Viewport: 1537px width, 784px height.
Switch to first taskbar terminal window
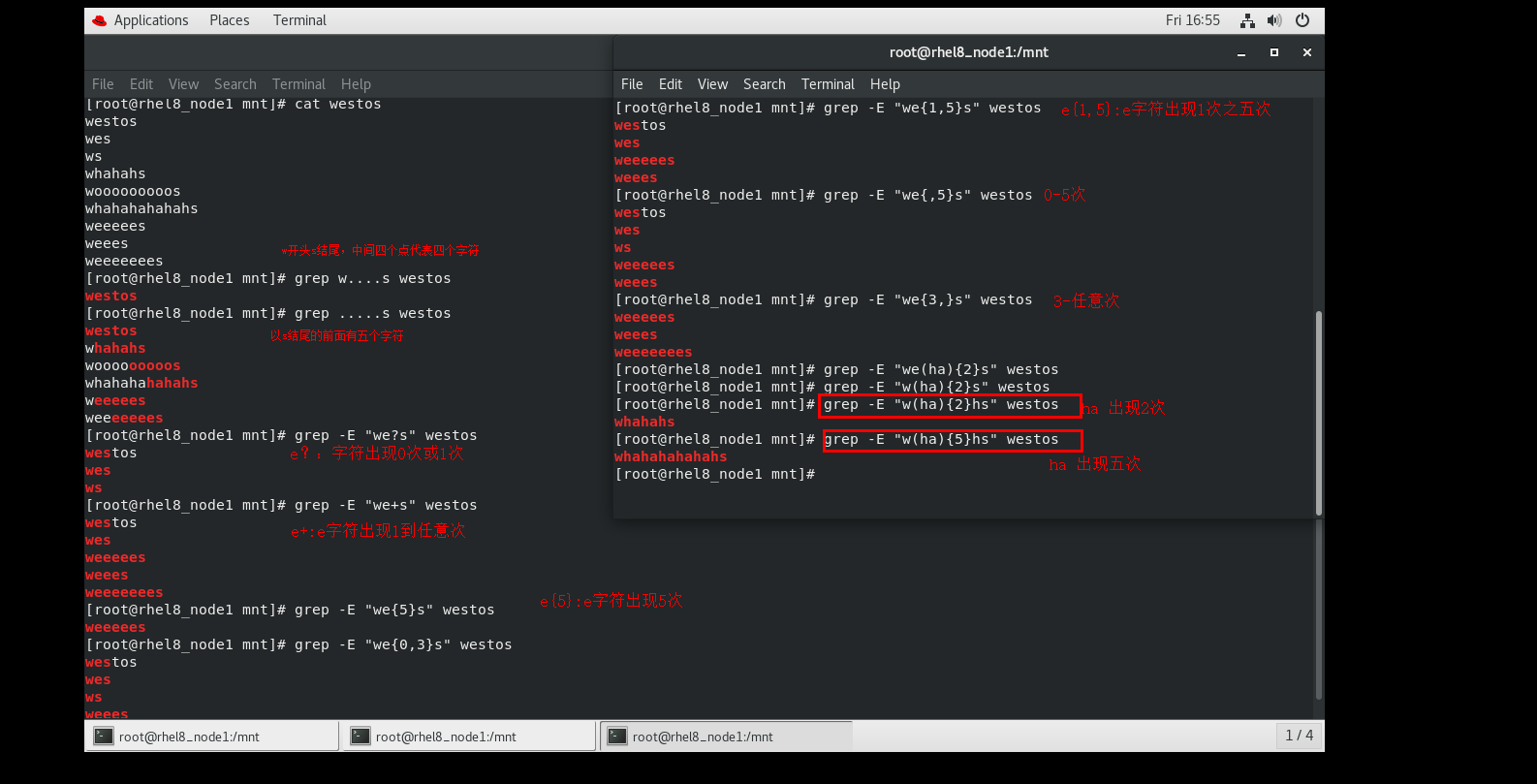click(212, 737)
